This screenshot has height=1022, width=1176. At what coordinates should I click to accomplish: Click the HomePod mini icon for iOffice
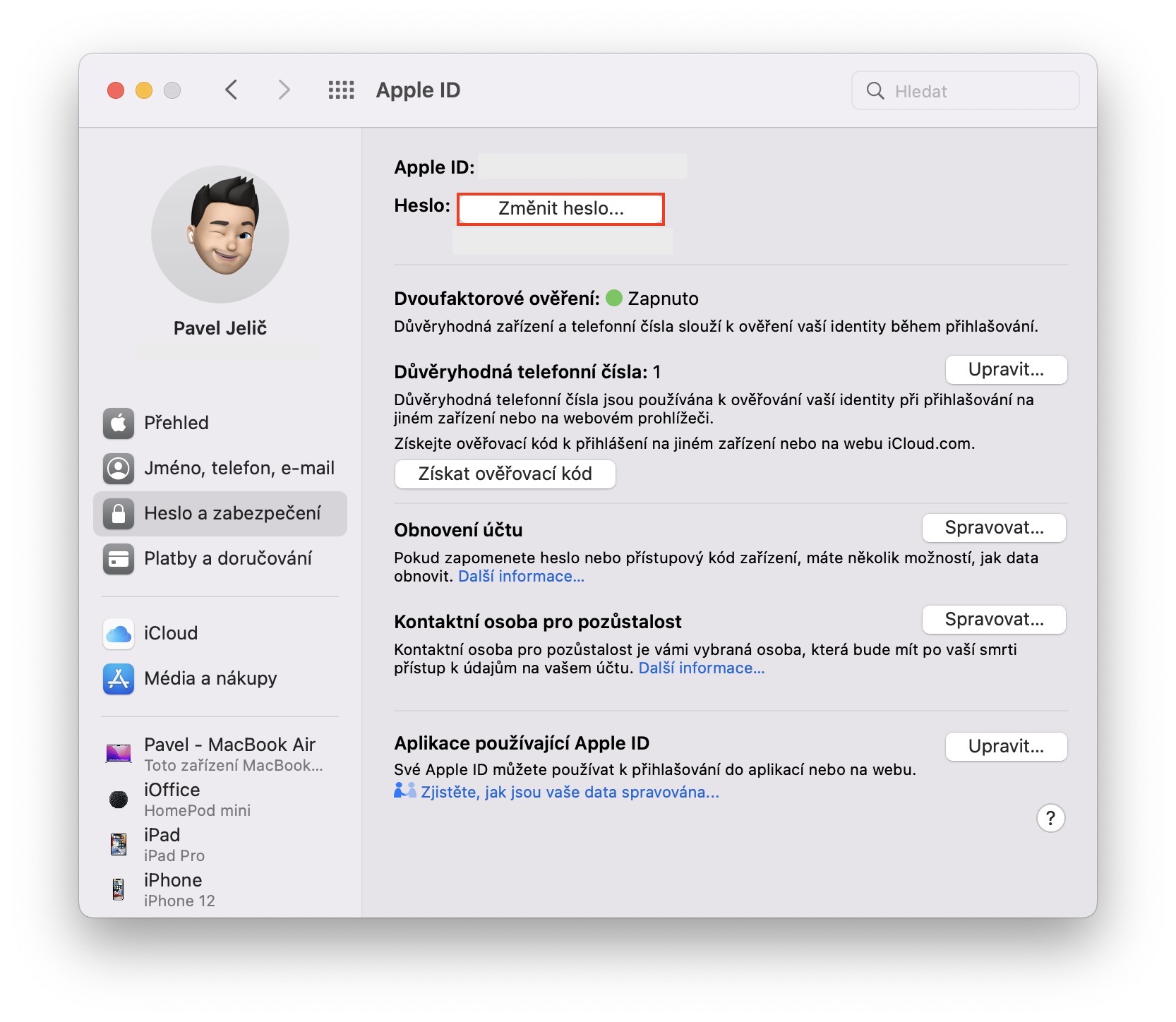pyautogui.click(x=119, y=799)
